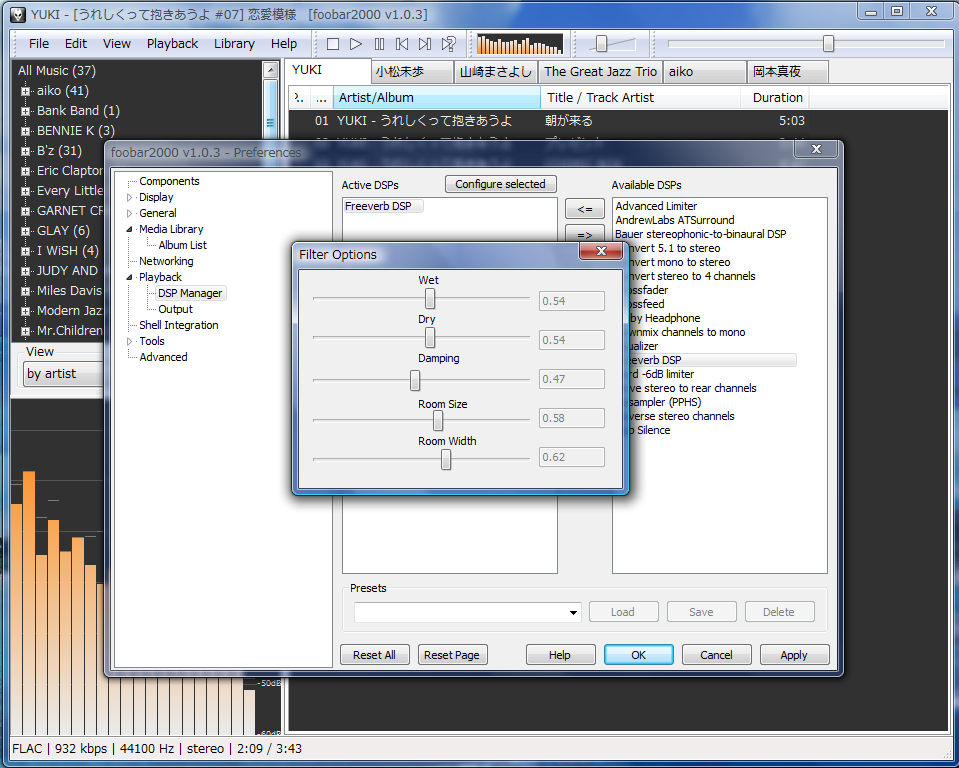Image resolution: width=959 pixels, height=768 pixels.
Task: Click the Dry slider thumb
Action: pos(430,338)
